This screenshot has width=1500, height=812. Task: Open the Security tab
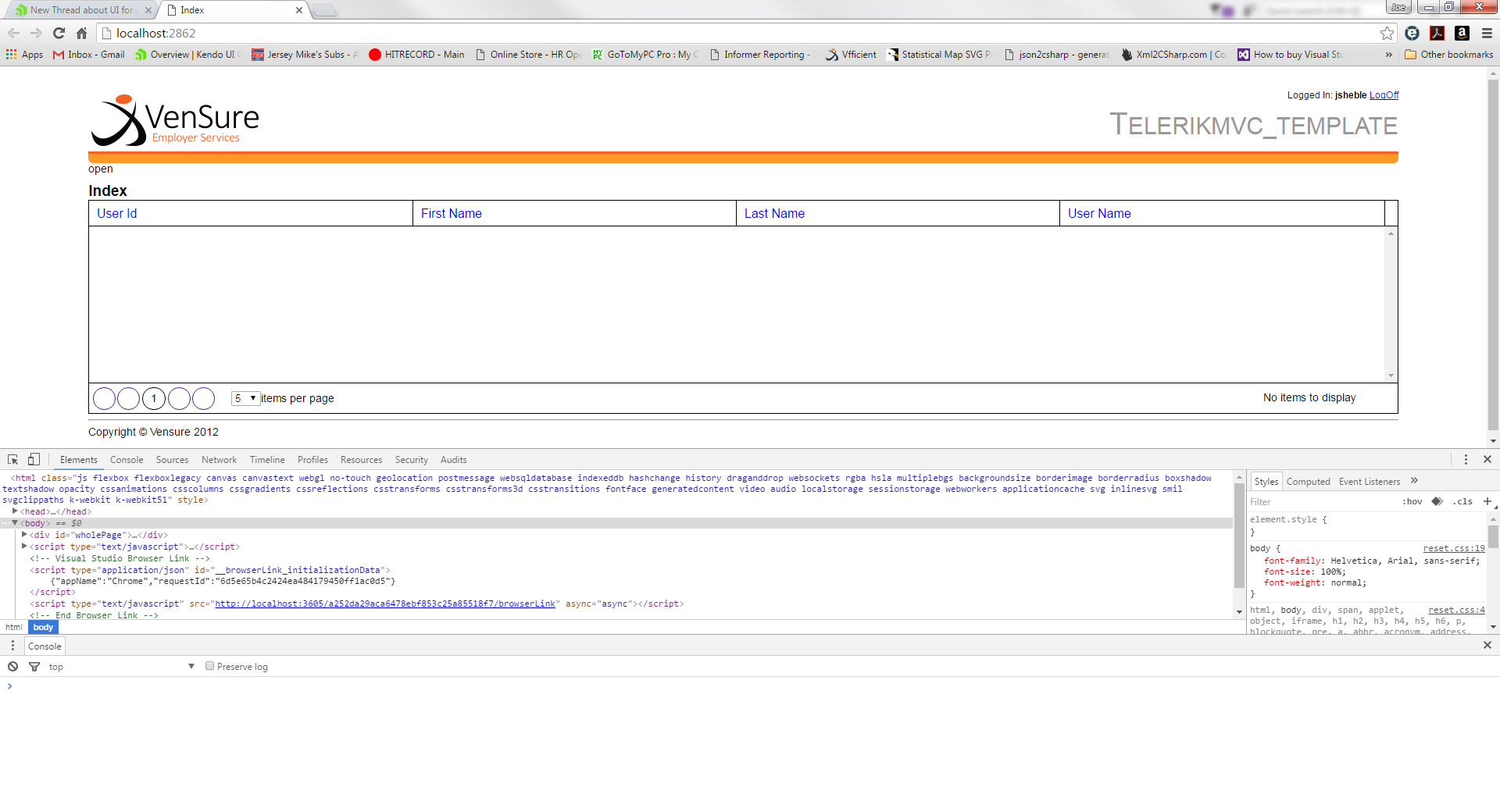(412, 460)
